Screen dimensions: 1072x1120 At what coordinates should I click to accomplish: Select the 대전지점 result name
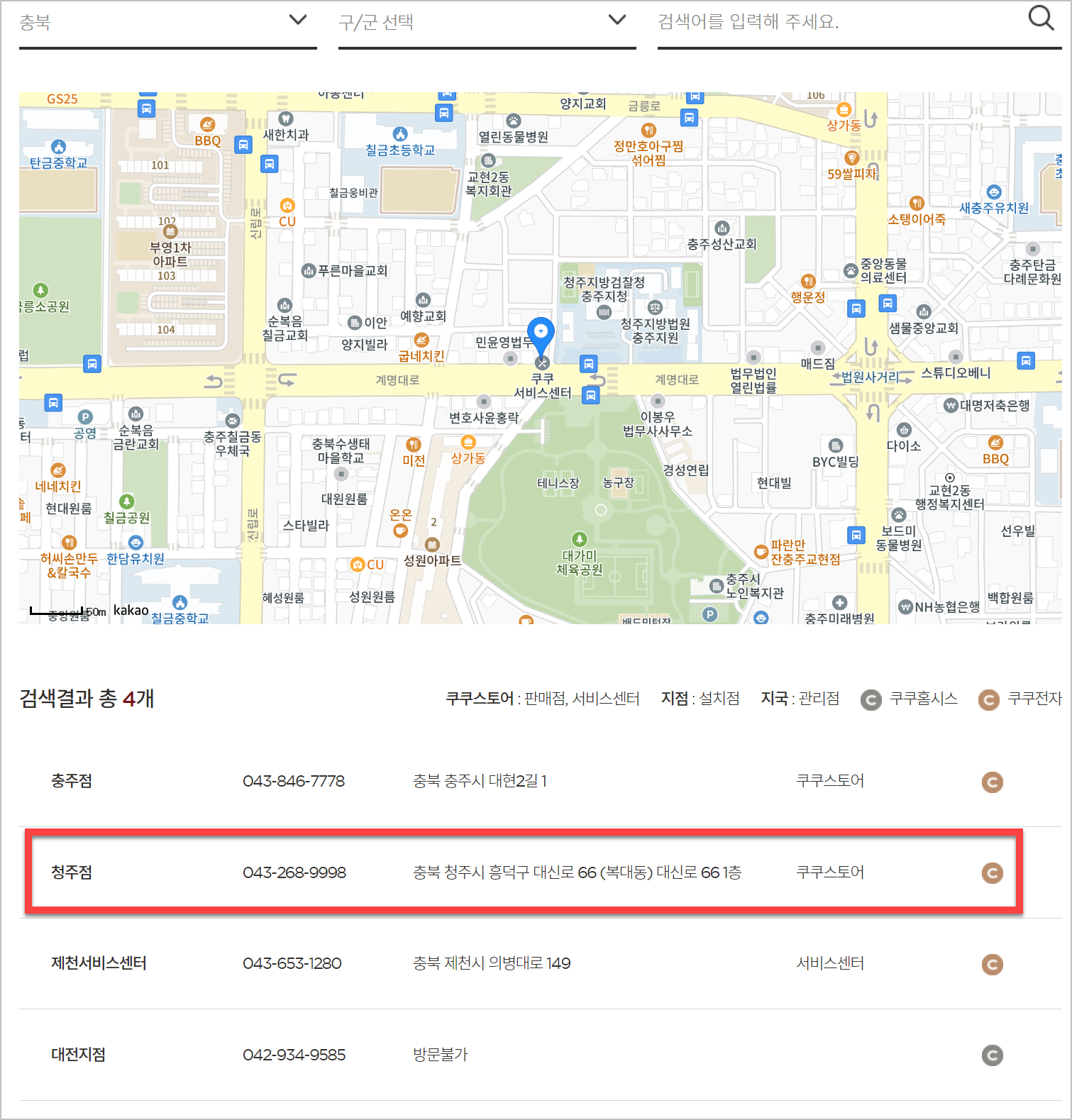(78, 1055)
